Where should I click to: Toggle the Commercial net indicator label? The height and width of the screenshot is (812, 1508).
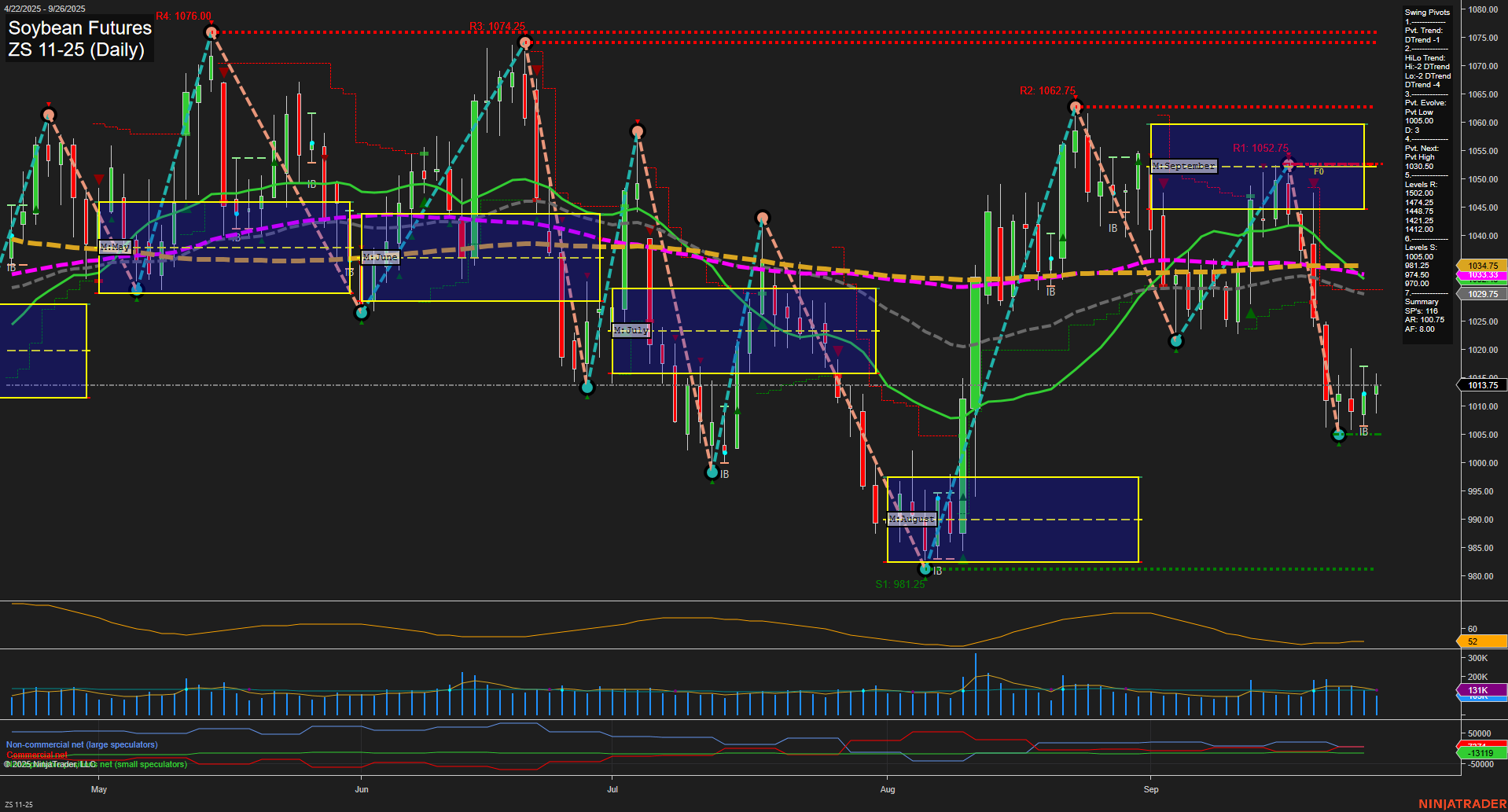tap(35, 753)
